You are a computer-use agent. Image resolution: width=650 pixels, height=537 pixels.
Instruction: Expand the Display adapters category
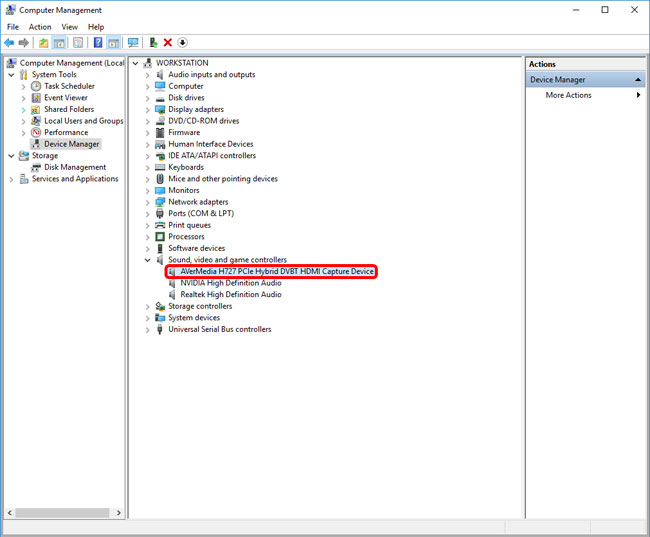pyautogui.click(x=147, y=109)
